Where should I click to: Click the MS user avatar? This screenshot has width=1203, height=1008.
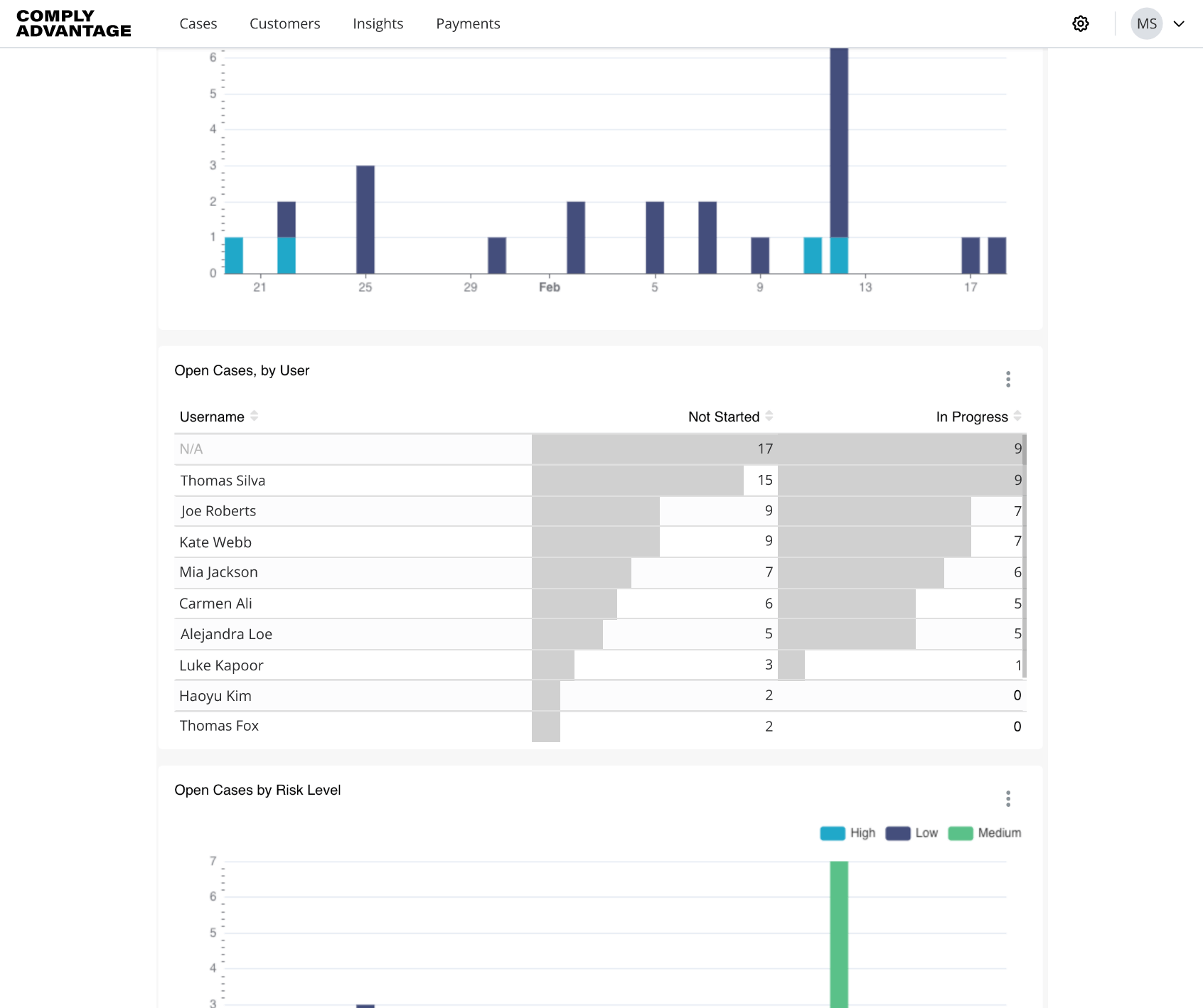point(1146,23)
